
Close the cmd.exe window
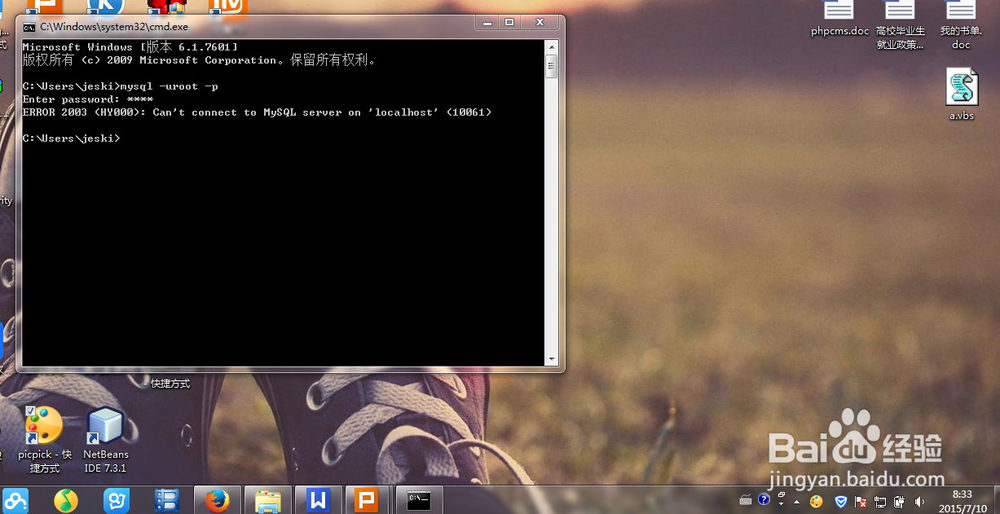(540, 22)
